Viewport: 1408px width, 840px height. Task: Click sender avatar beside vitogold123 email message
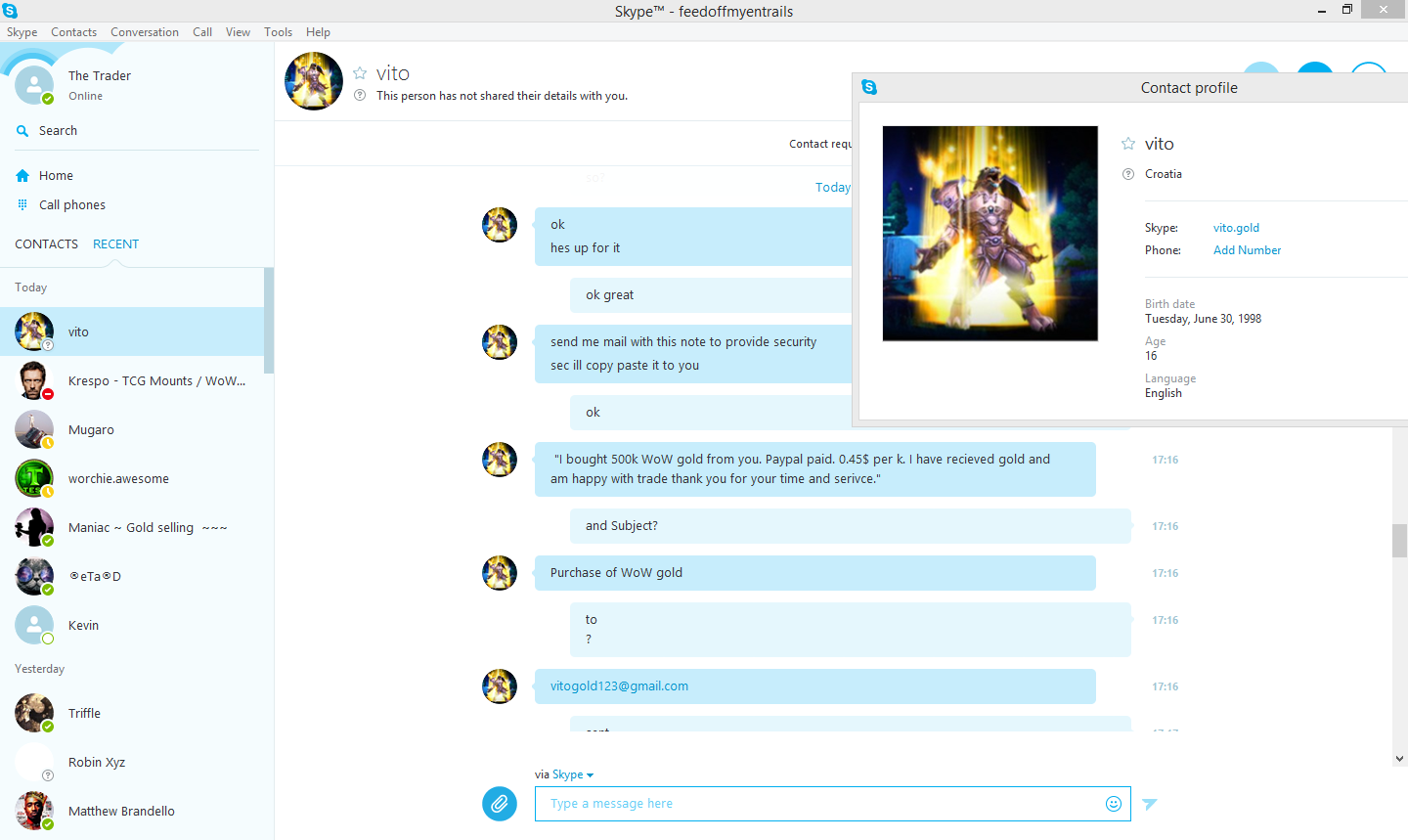(500, 686)
